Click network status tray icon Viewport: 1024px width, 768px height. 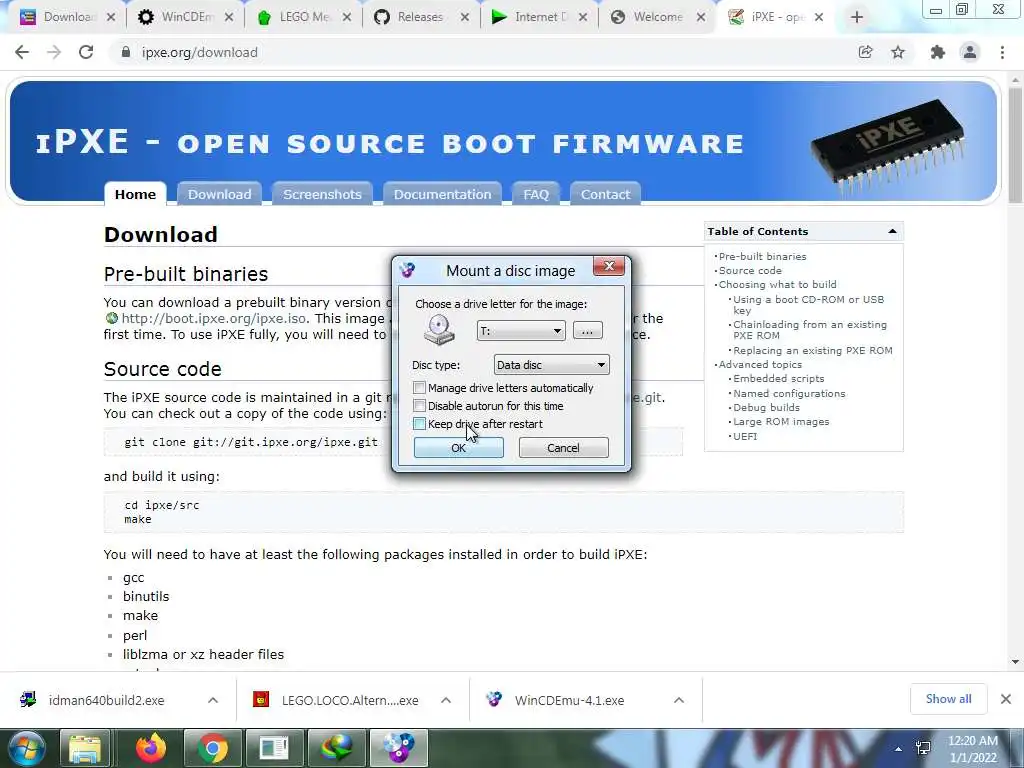pos(923,748)
